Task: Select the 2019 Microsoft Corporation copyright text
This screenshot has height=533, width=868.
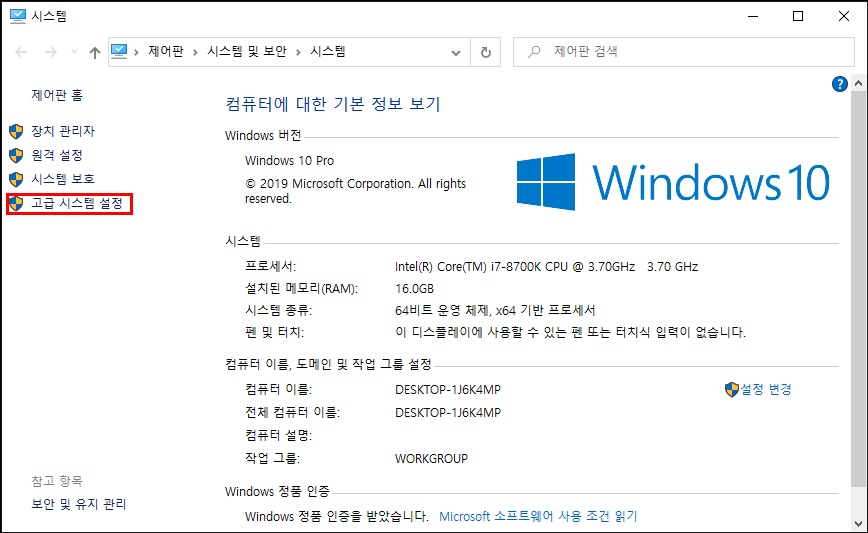Action: click(x=355, y=191)
